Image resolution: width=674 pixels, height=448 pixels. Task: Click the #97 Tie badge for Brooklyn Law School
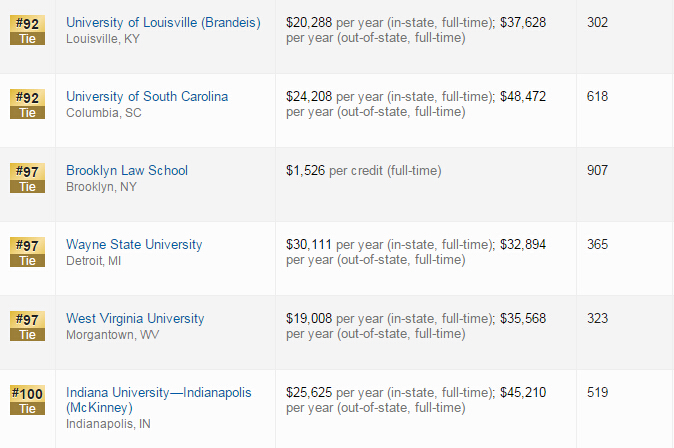(x=28, y=178)
